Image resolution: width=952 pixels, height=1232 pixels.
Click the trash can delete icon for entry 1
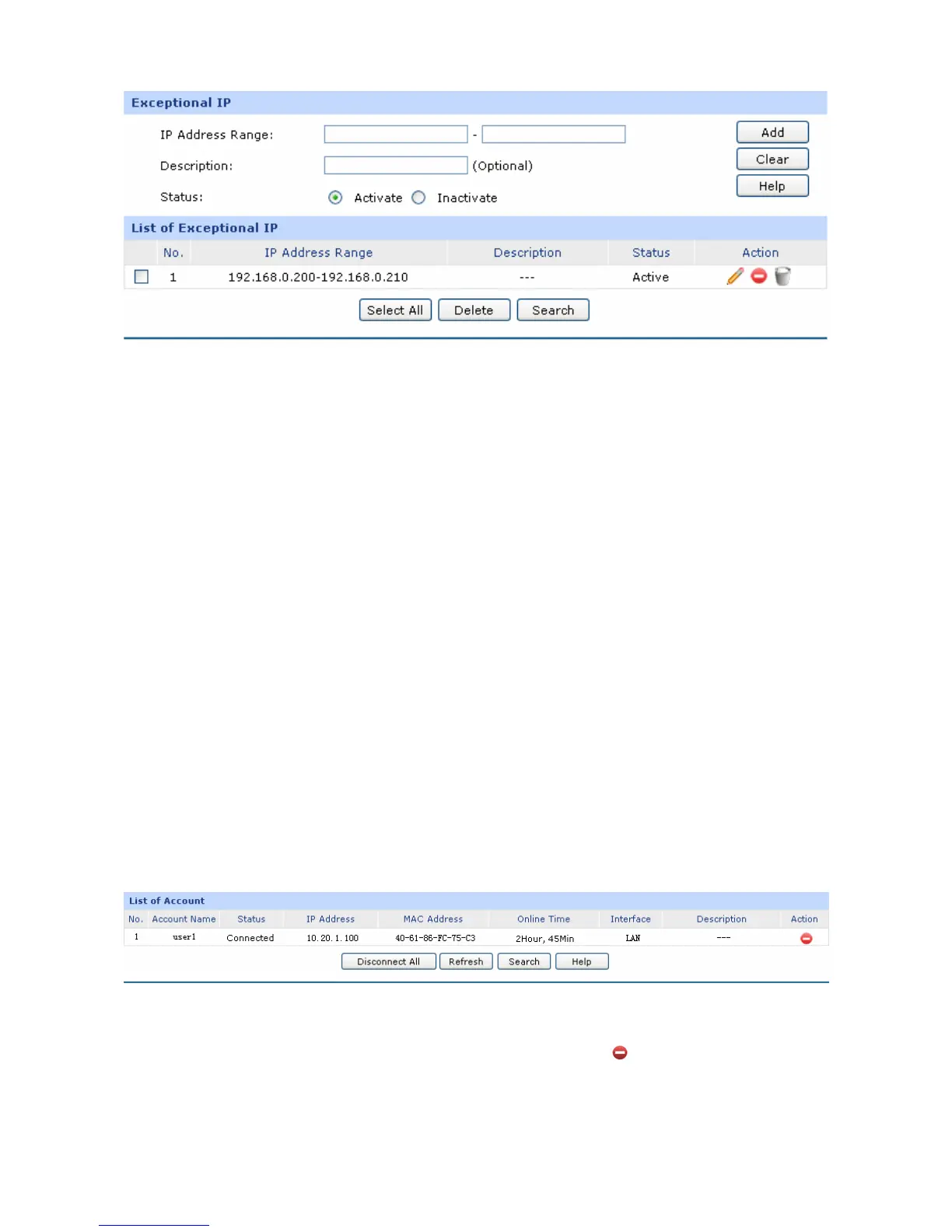782,276
